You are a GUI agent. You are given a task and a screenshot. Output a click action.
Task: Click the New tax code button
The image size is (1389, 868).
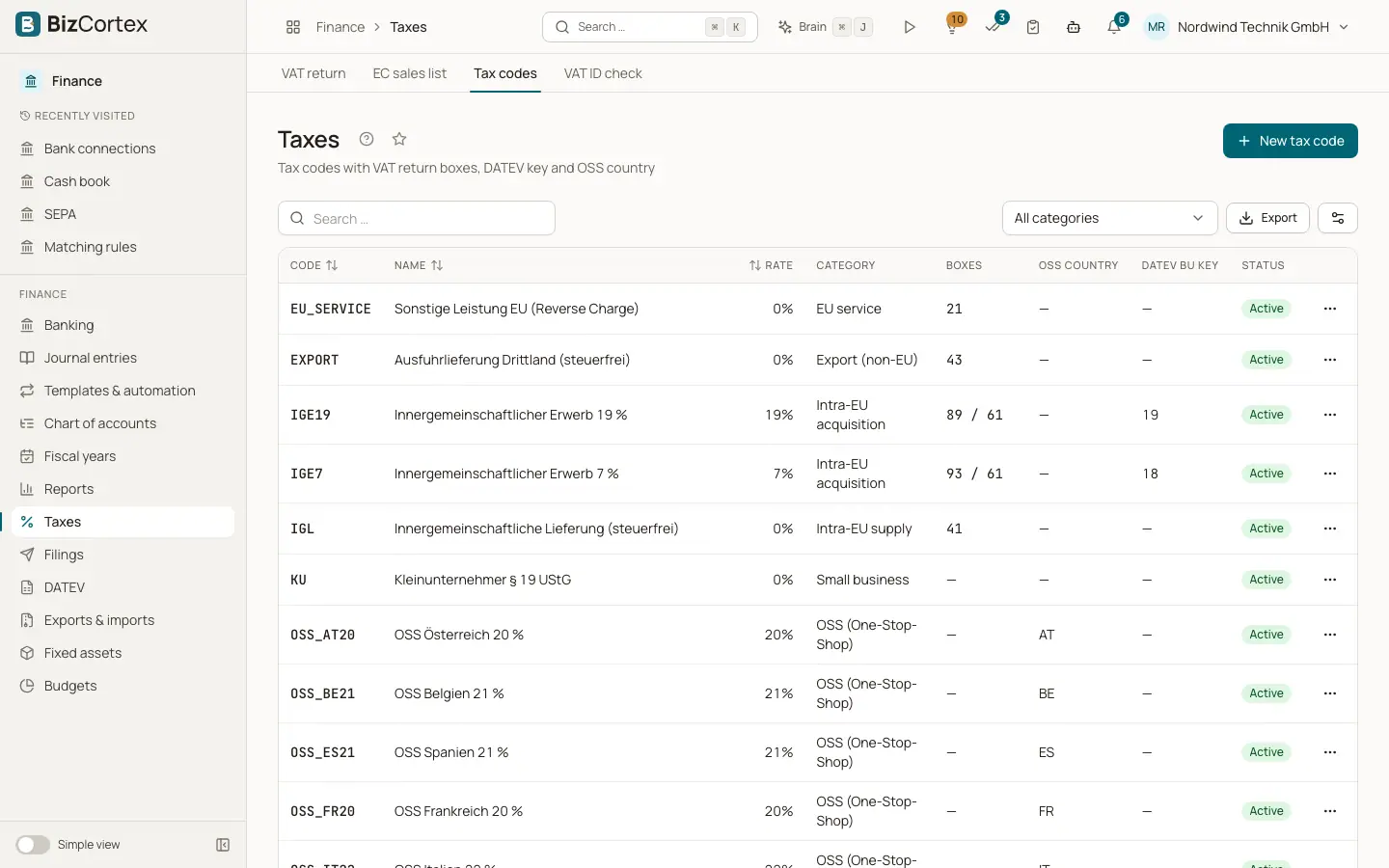click(1291, 141)
